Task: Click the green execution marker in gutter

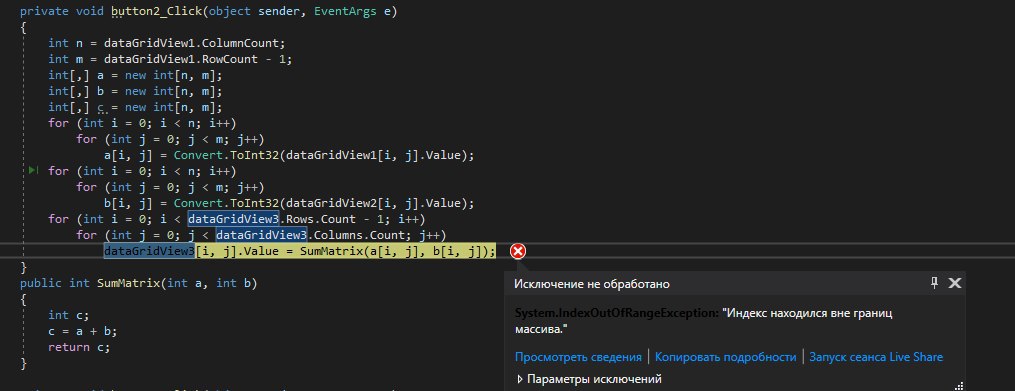Action: 34,171
